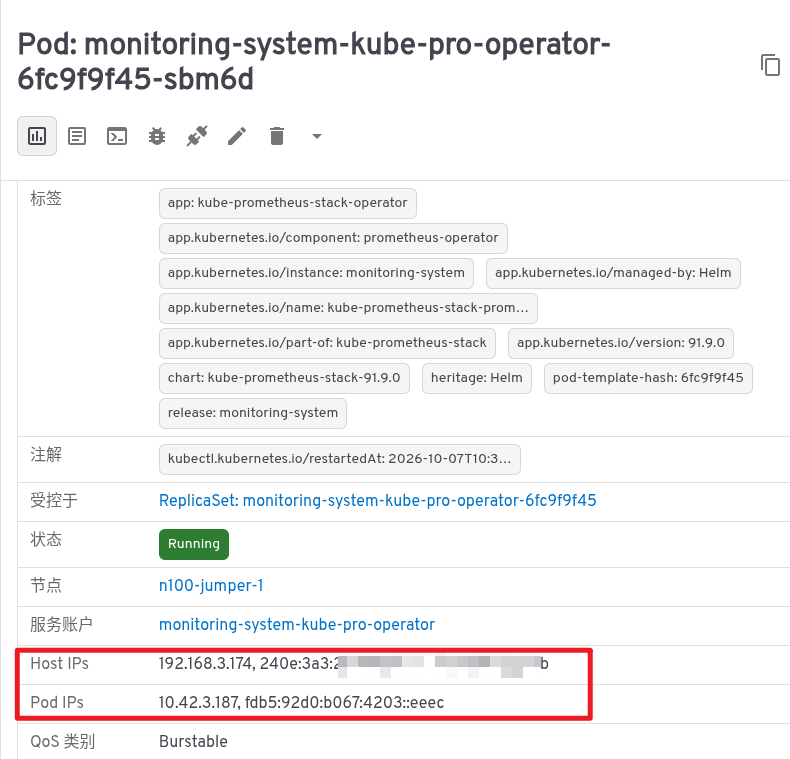Click the label chart: kube-prometheus-stack-91.9.0
Viewport: 790px width, 759px height.
[x=284, y=378]
